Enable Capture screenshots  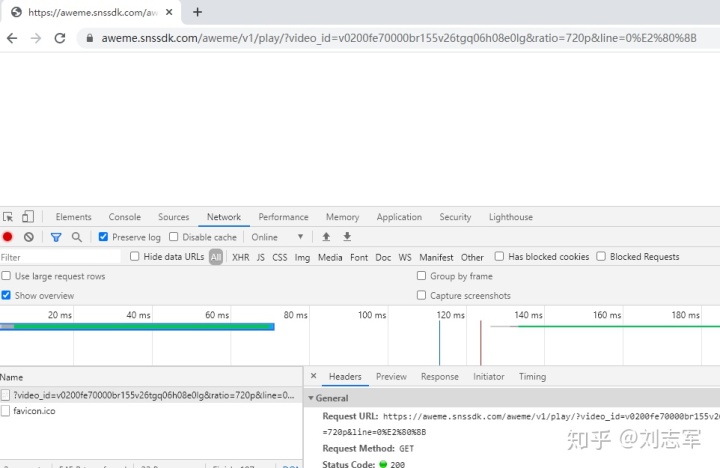click(x=421, y=295)
